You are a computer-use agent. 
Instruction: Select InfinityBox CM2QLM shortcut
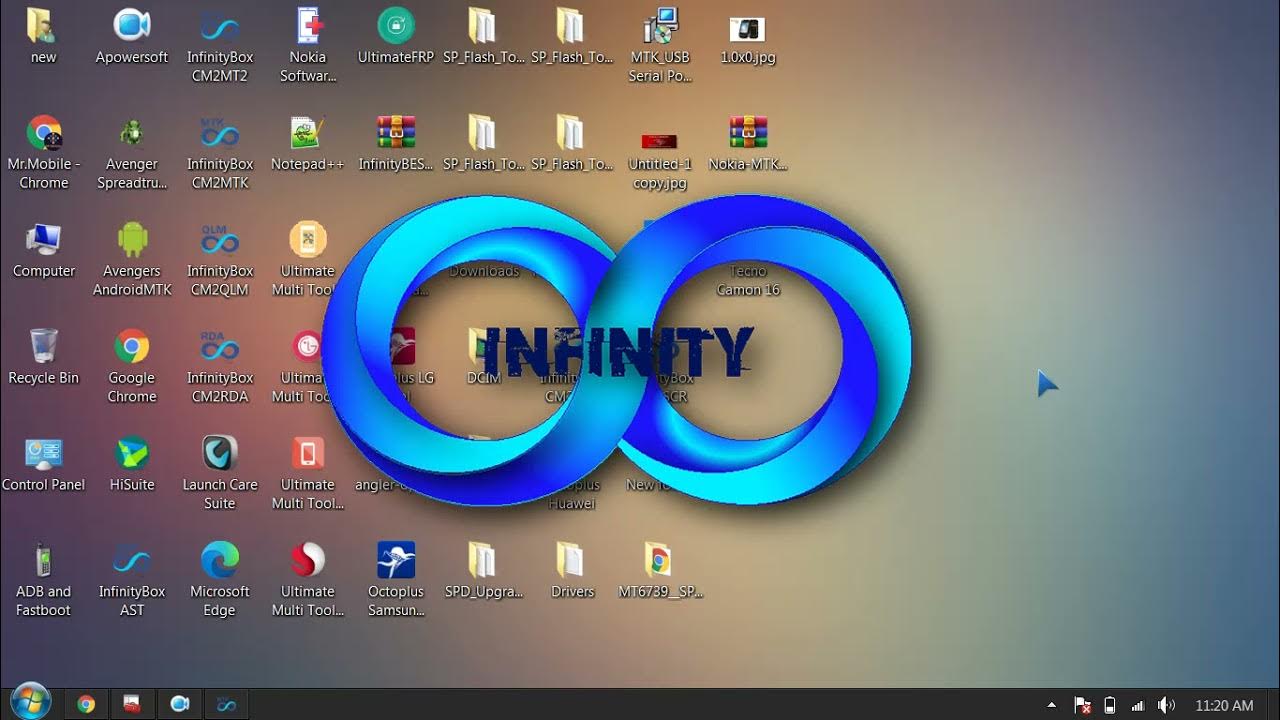point(220,259)
